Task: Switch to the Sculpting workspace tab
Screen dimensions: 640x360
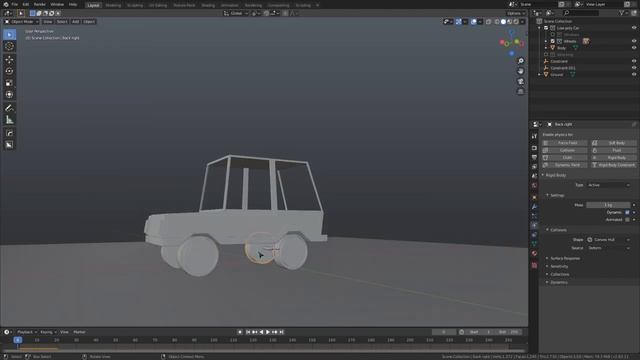Action: pos(135,5)
